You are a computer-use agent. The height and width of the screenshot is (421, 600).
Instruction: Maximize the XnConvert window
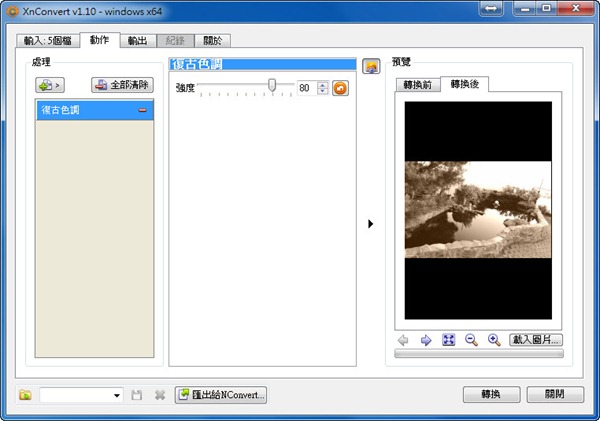pos(546,8)
